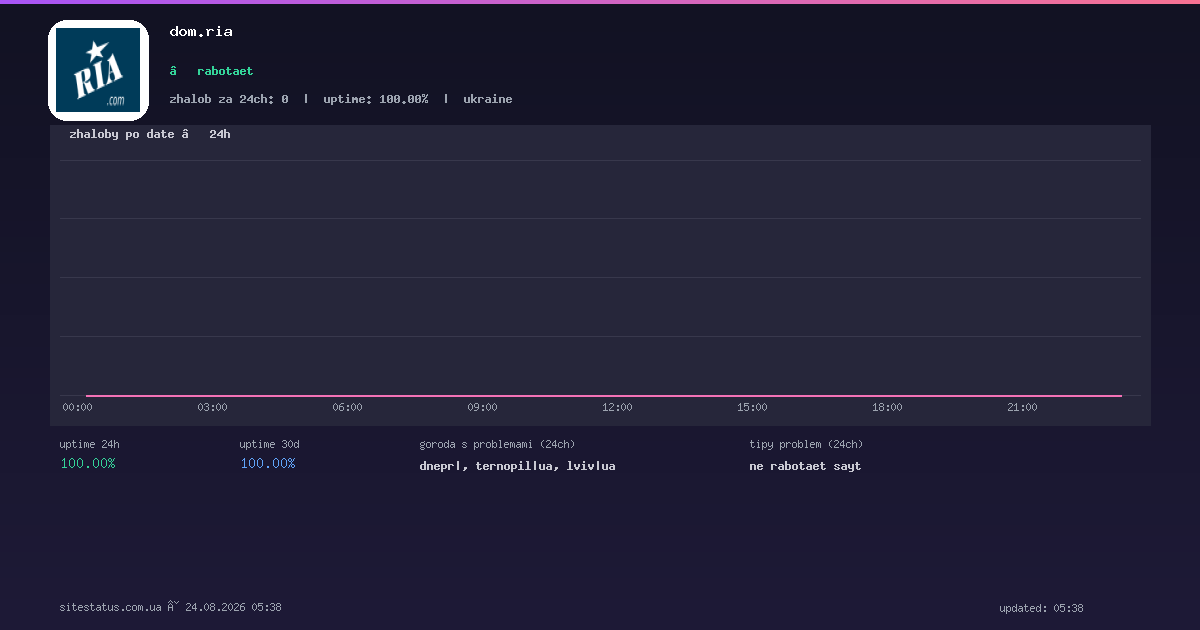Click the 'ukraine' country label

(488, 99)
